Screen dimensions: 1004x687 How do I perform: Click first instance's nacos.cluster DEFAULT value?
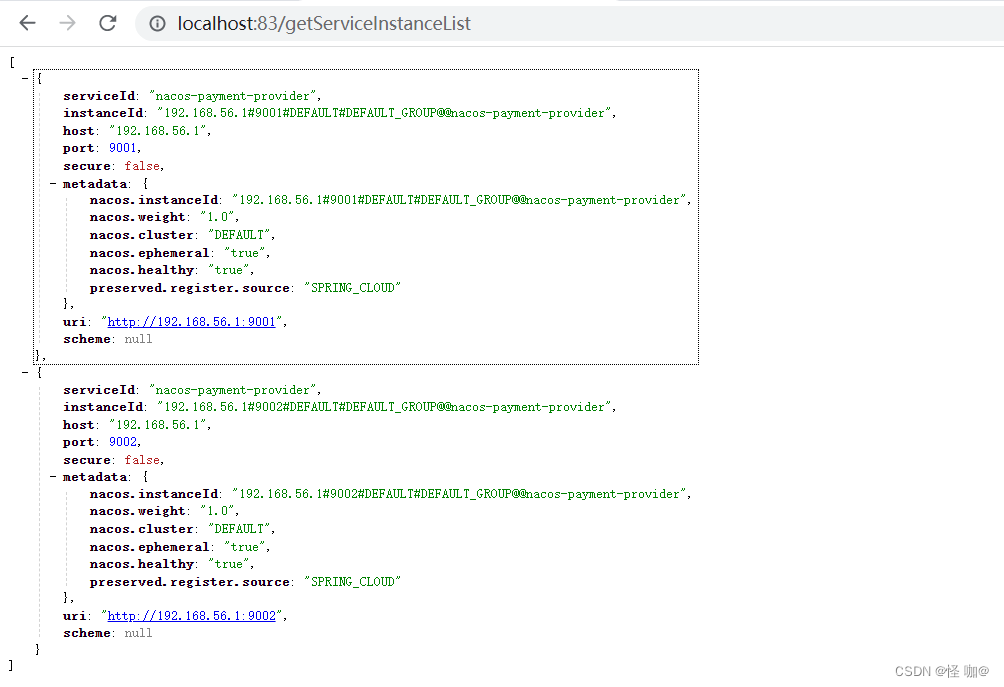(x=240, y=235)
